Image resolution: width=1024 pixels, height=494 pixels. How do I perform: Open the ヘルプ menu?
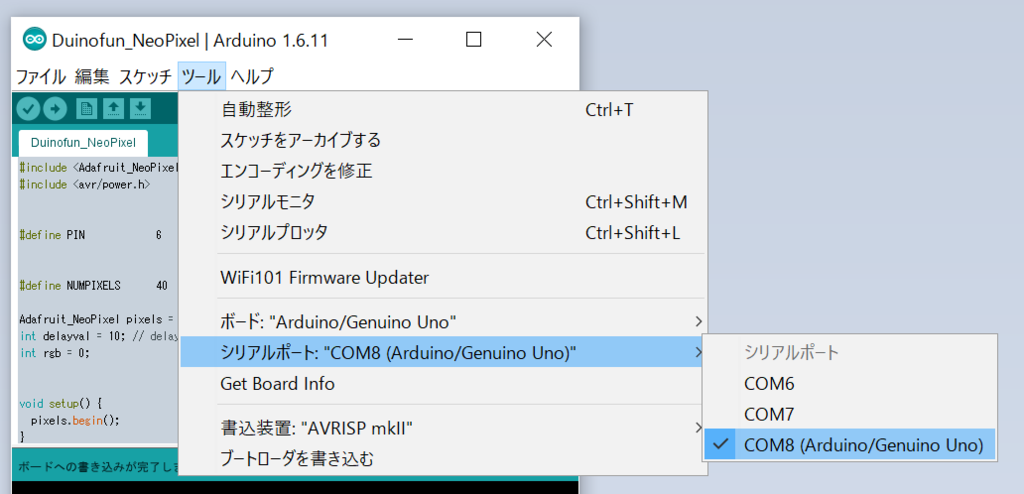252,76
